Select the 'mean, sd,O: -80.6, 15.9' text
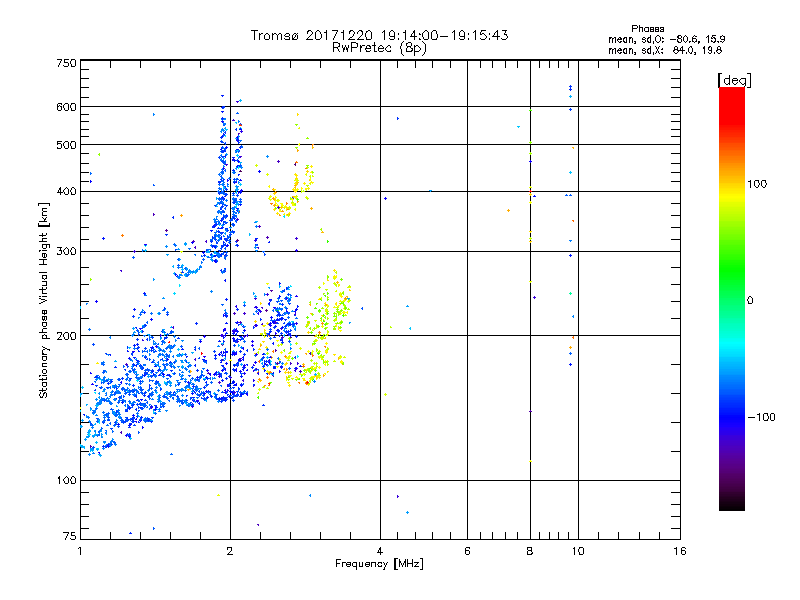 pos(666,39)
